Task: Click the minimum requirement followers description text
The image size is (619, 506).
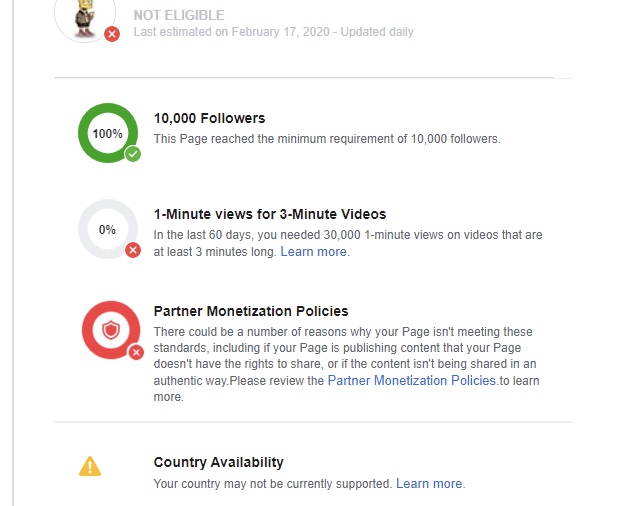Action: (x=327, y=139)
